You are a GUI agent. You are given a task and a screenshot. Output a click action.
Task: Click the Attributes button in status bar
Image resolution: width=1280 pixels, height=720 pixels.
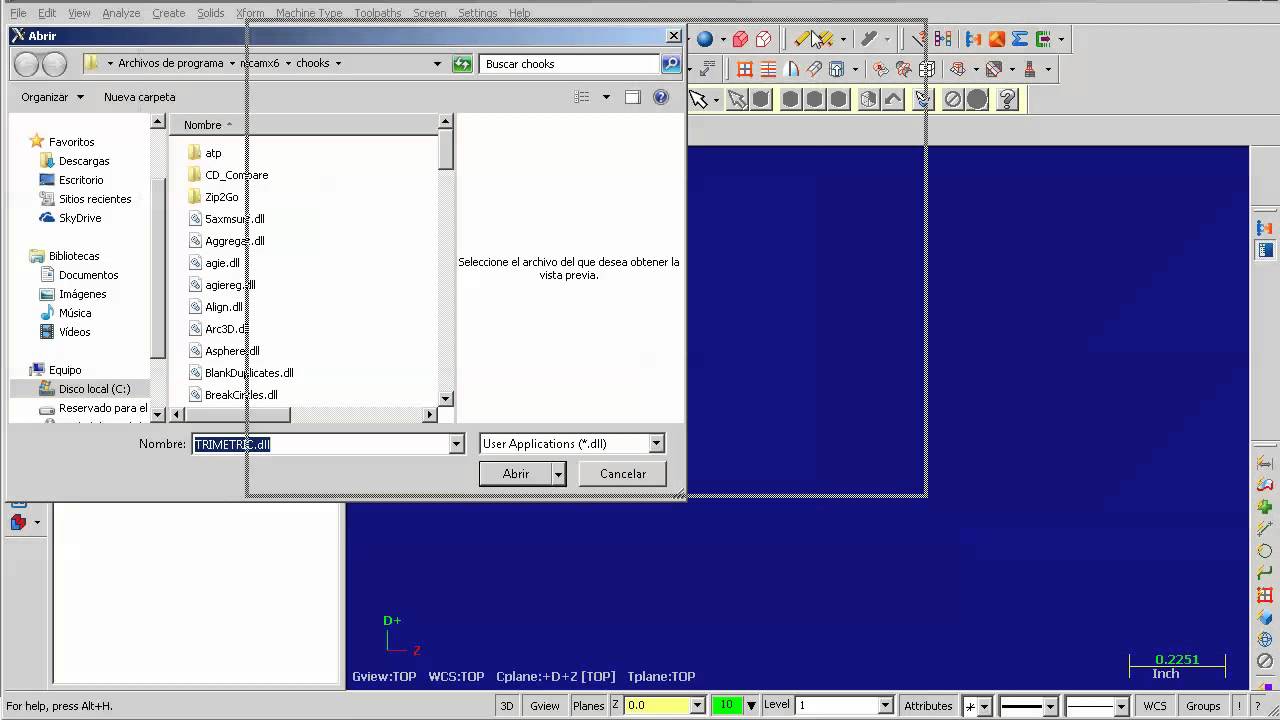click(928, 706)
